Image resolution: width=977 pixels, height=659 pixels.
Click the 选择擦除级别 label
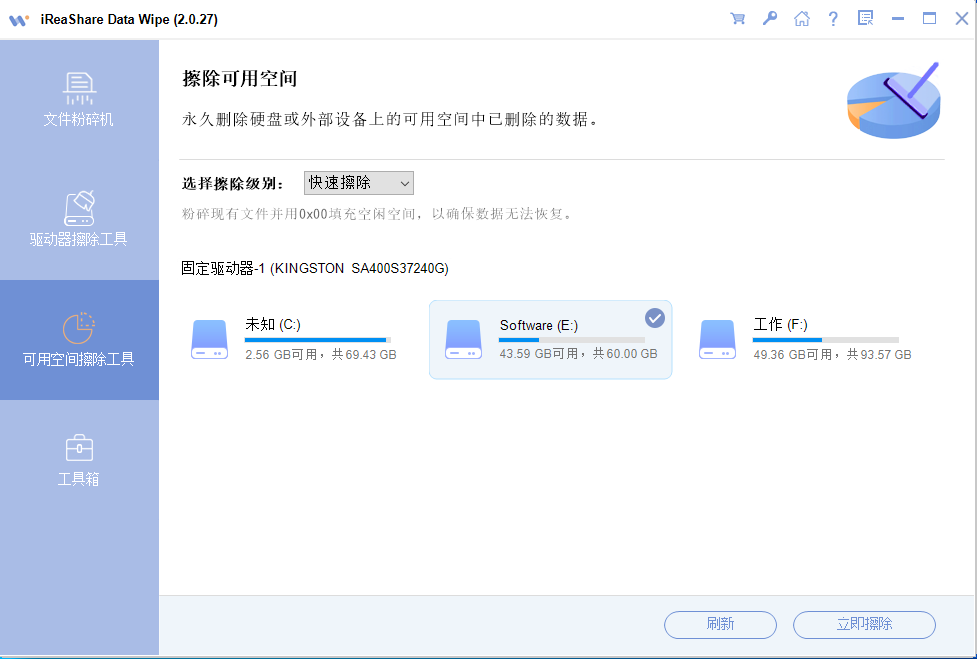point(232,184)
